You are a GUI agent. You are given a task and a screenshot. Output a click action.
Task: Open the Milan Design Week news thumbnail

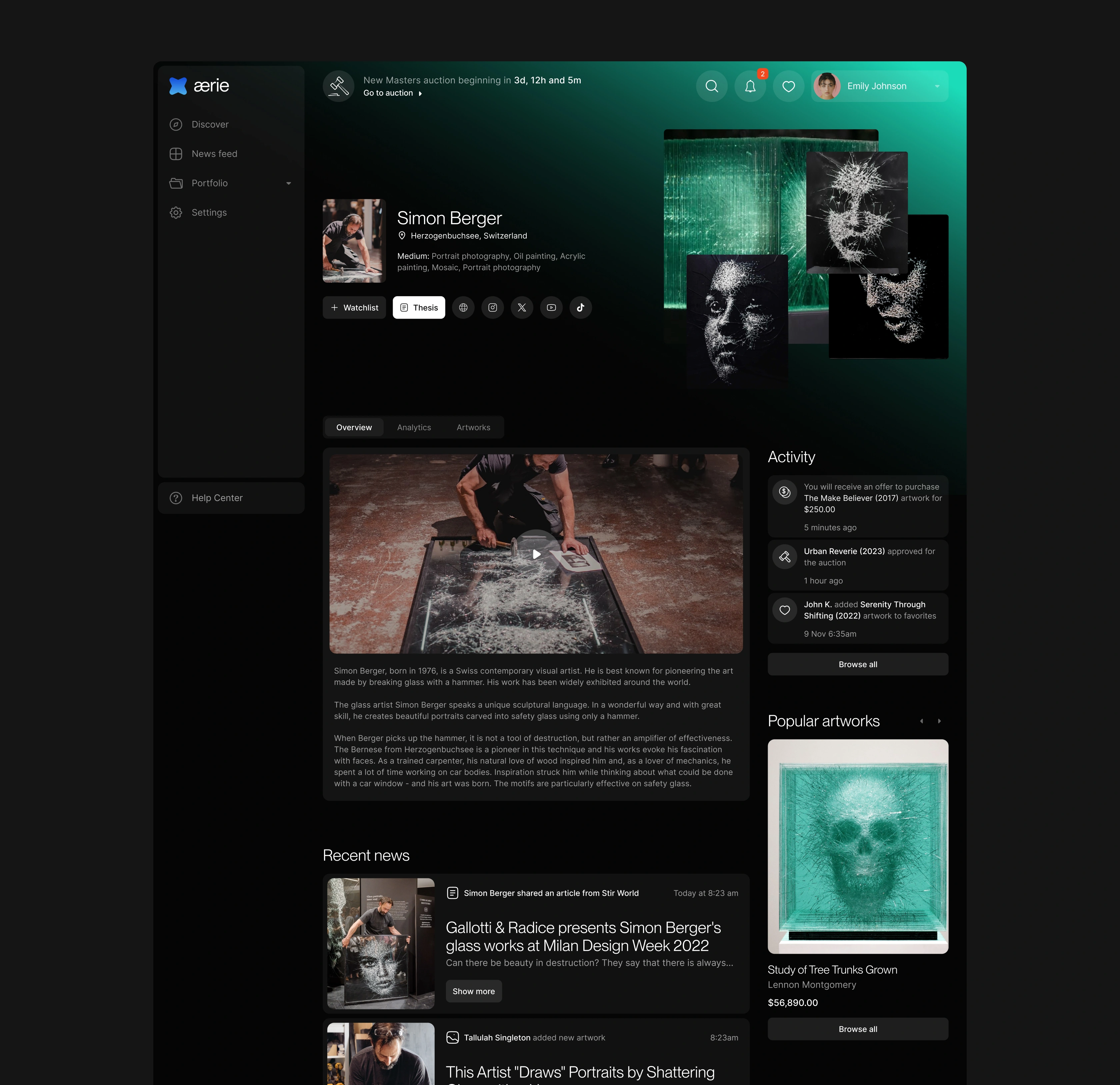[381, 943]
